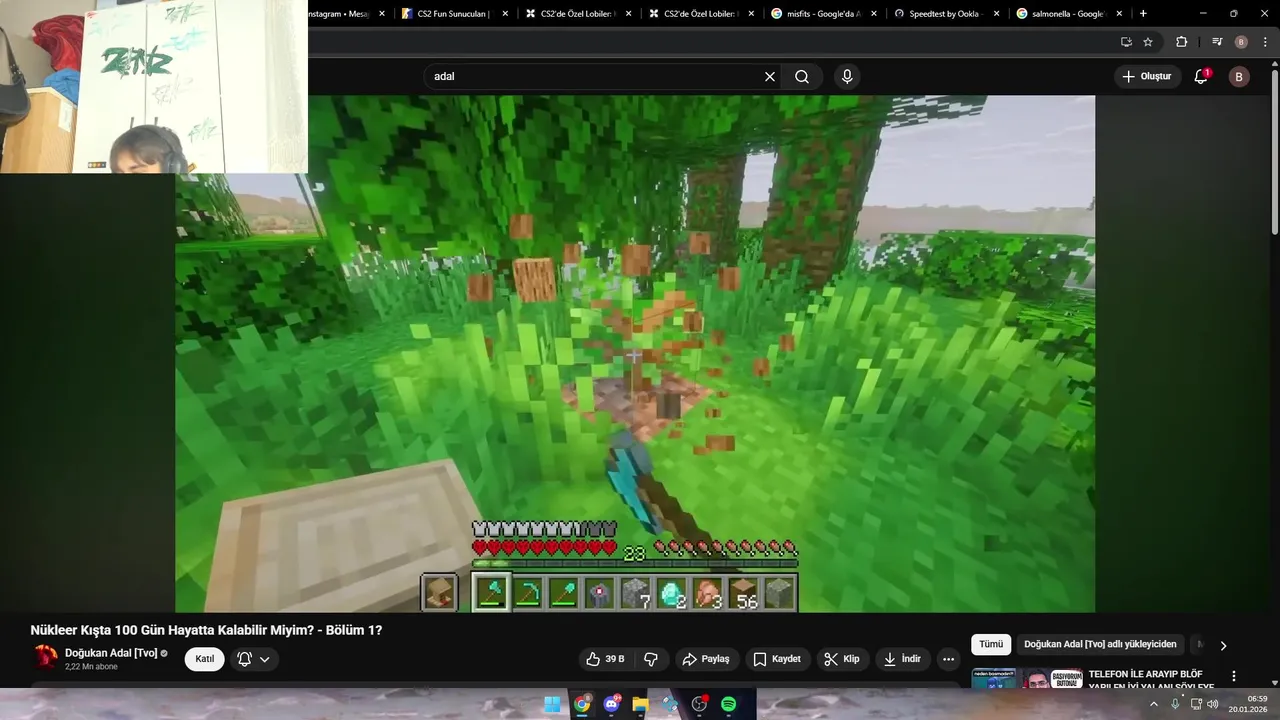Close the Speedtest by Ookla tab
This screenshot has height=720, width=1280.
(996, 14)
